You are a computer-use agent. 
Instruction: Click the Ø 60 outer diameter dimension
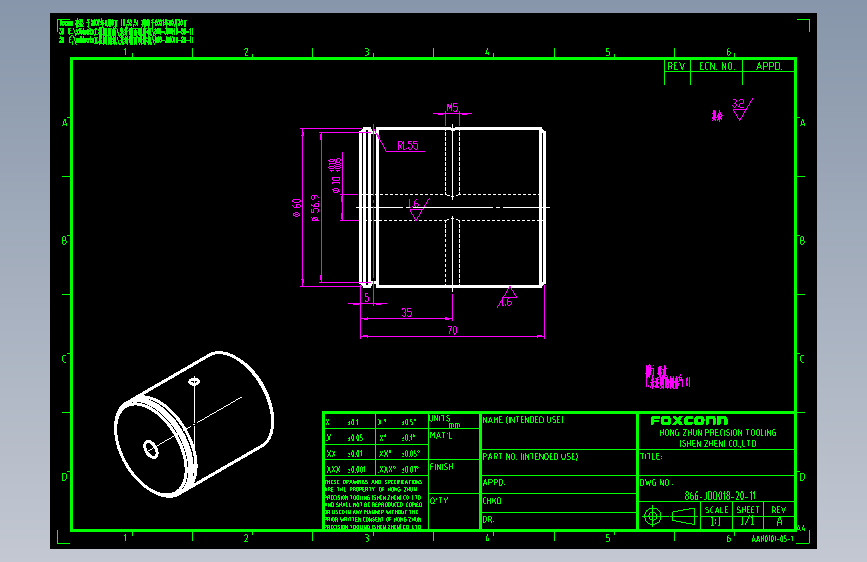[x=297, y=207]
